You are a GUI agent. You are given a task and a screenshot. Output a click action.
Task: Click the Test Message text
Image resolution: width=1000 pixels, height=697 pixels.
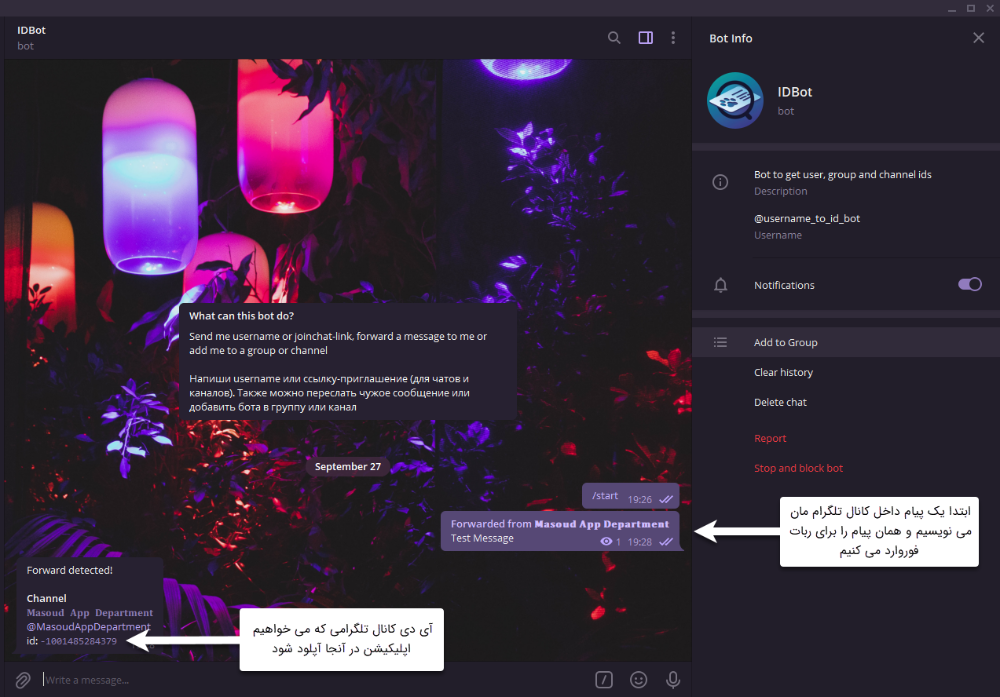coord(482,538)
